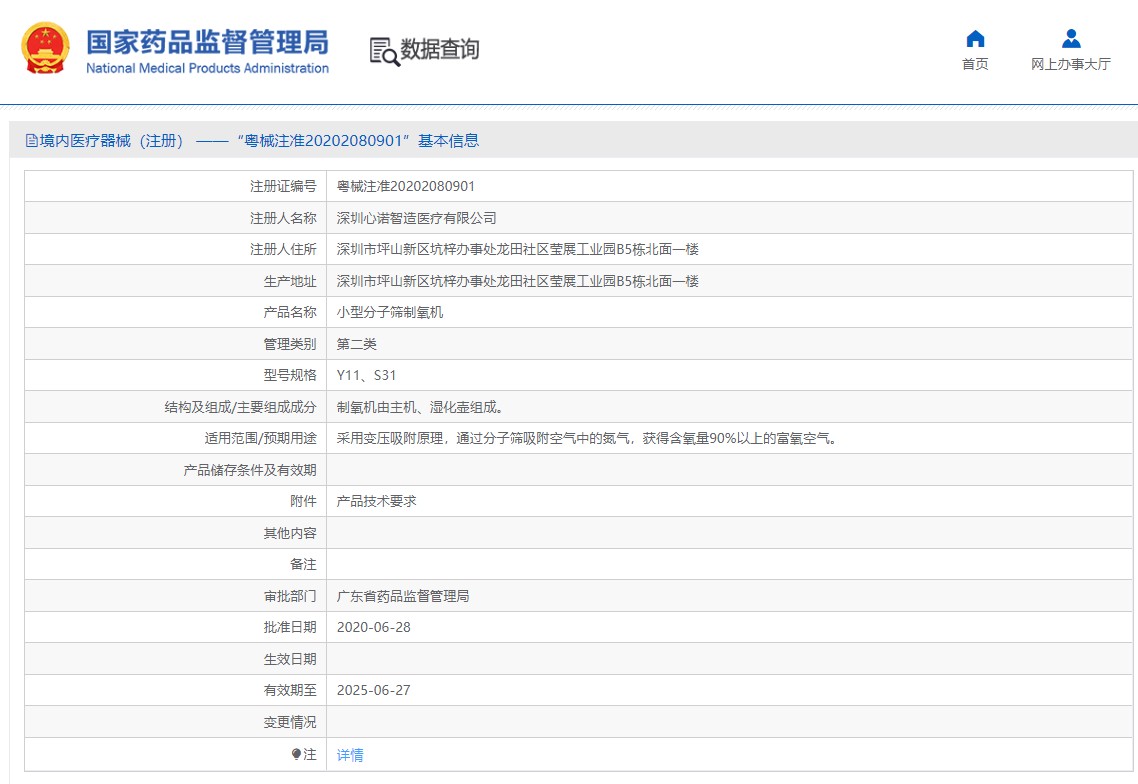Click the document icon before 境内医疗器械
Image resolution: width=1138 pixels, height=784 pixels.
click(32, 141)
